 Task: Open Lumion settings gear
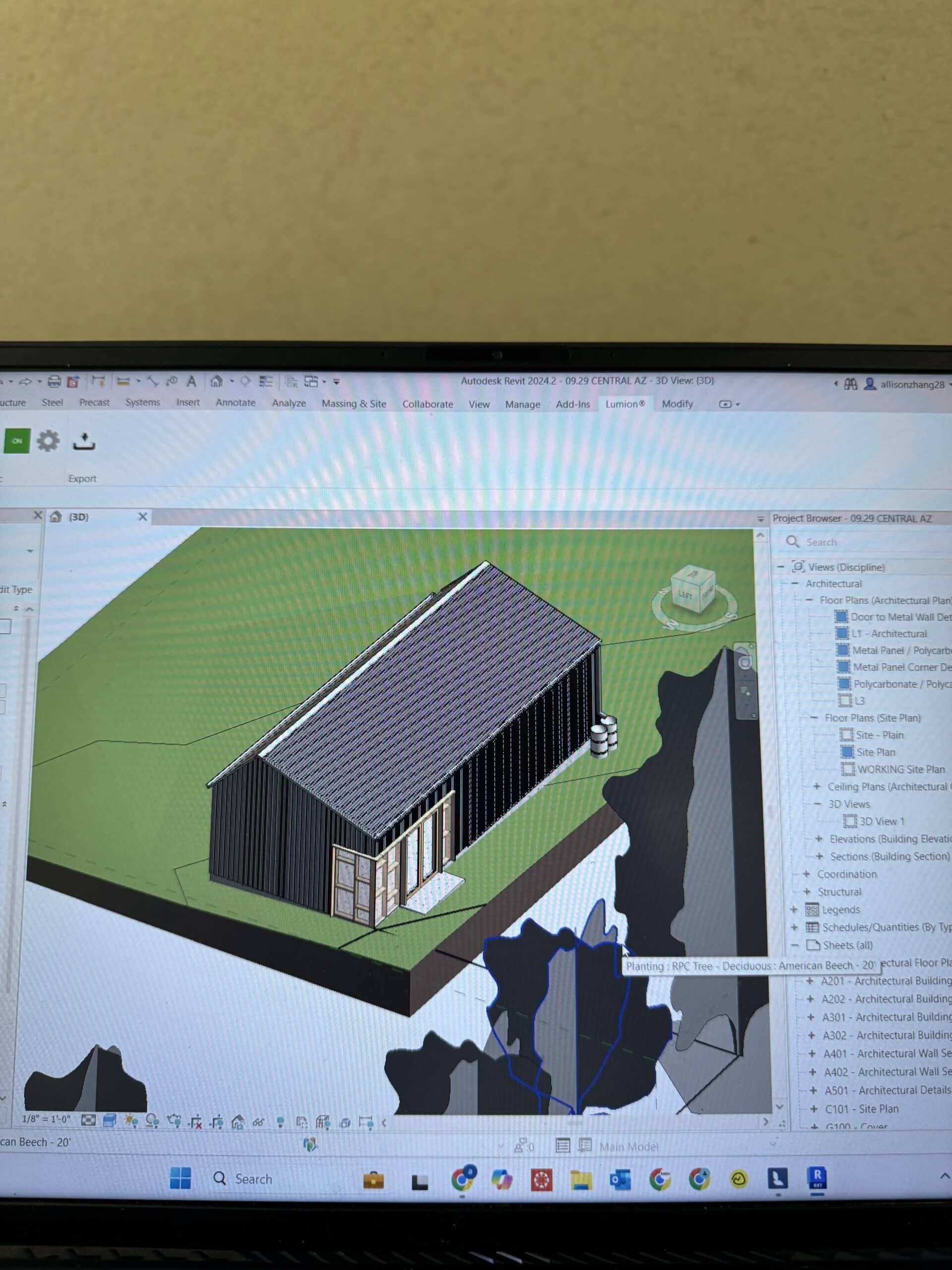pyautogui.click(x=48, y=441)
